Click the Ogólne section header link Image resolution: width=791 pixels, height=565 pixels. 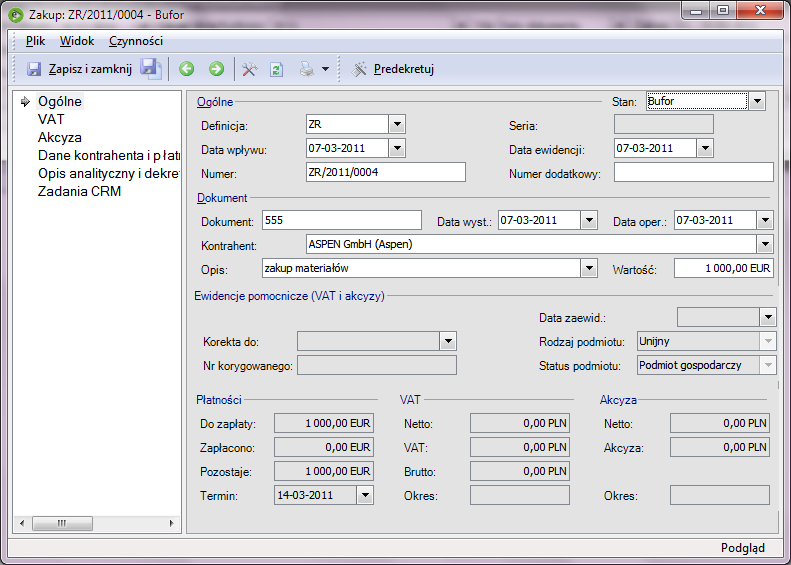pos(215,102)
